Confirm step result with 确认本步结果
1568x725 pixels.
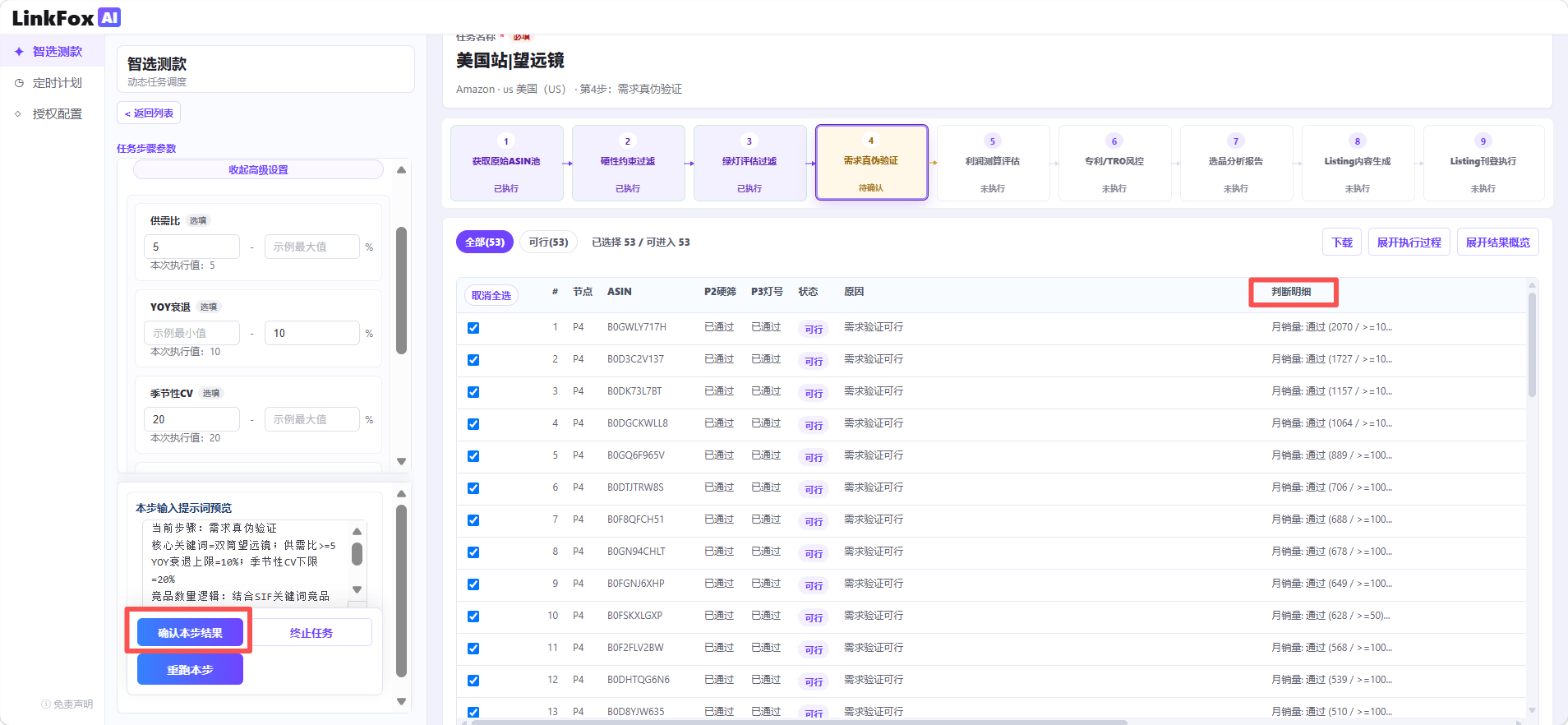(190, 633)
